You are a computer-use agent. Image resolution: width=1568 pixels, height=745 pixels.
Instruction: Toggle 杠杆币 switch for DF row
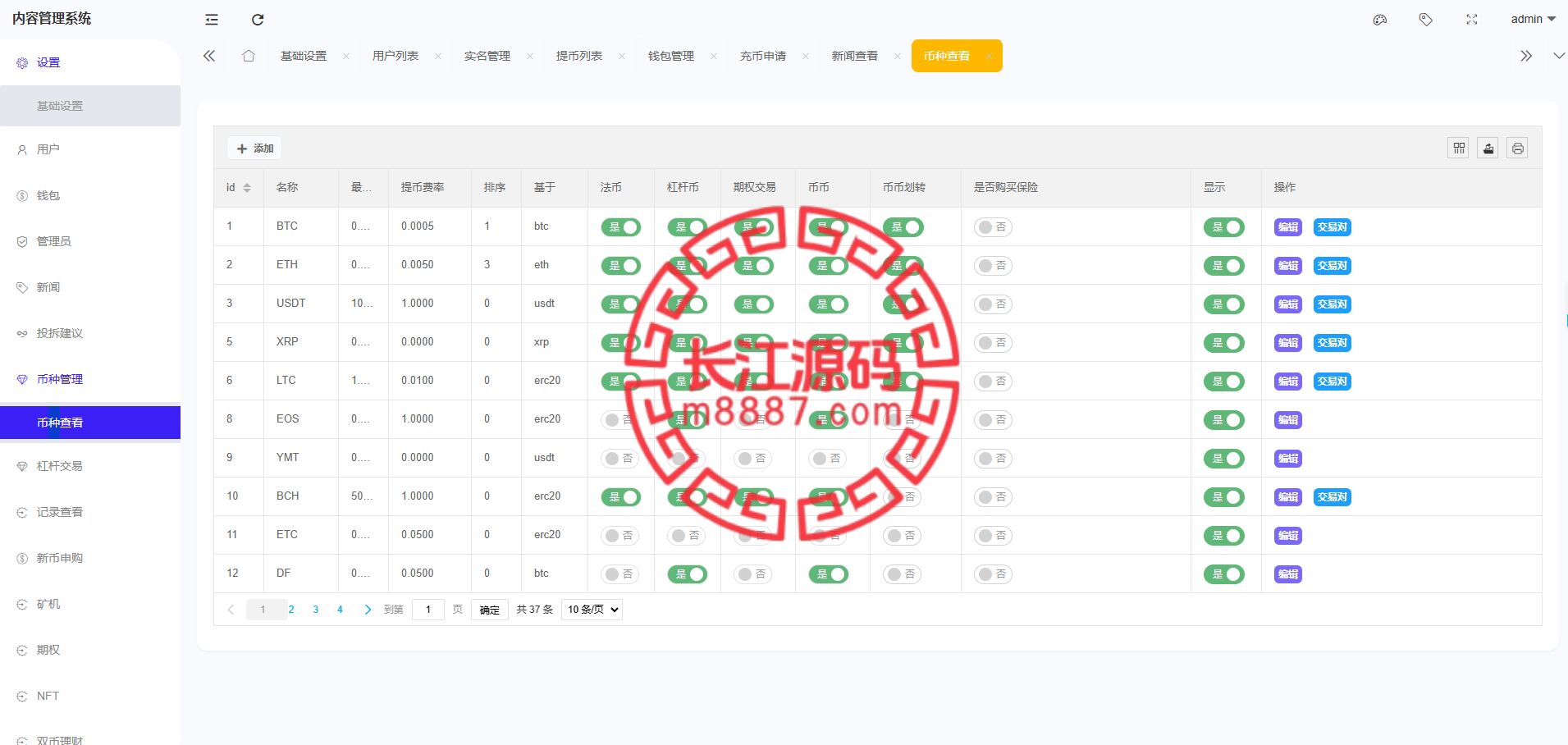pos(688,574)
